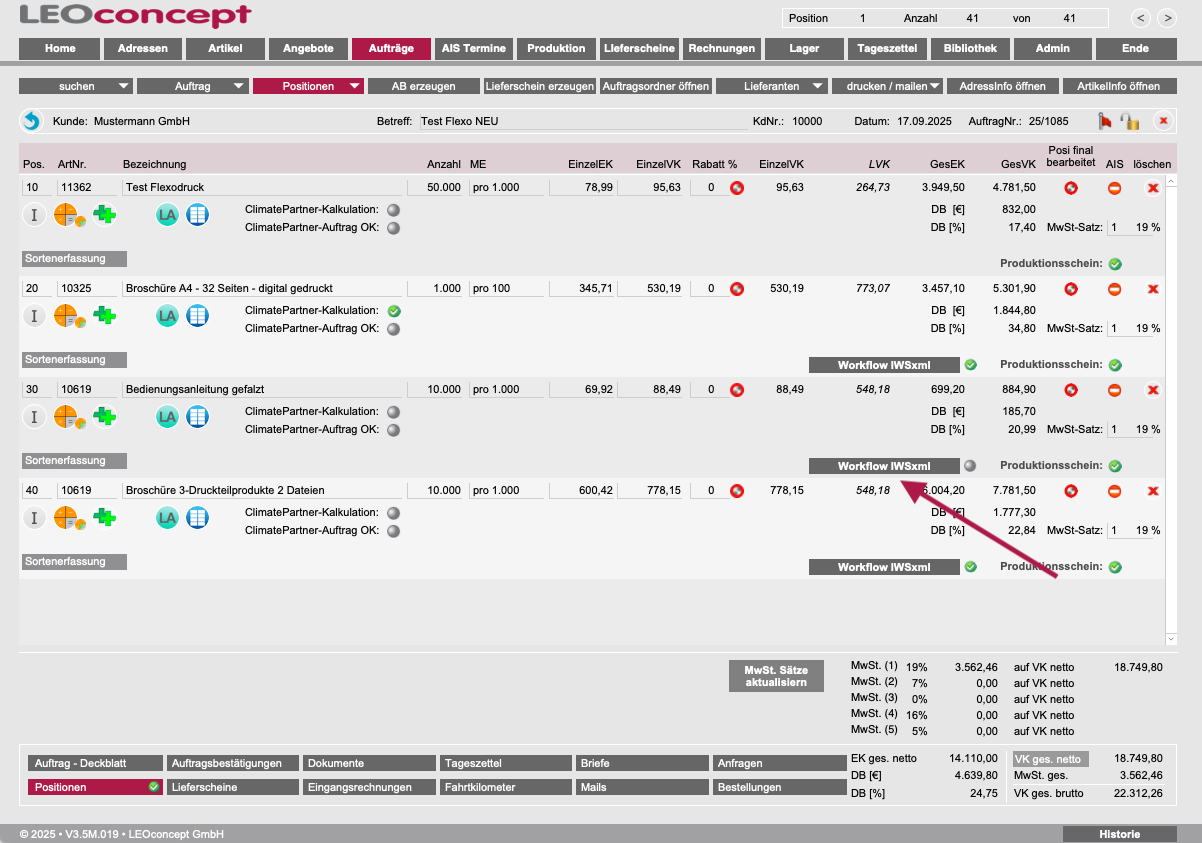The image size is (1202, 843).
Task: Toggle ClimatePartner-Kalkulation indicator for position 10
Action: coord(393,210)
